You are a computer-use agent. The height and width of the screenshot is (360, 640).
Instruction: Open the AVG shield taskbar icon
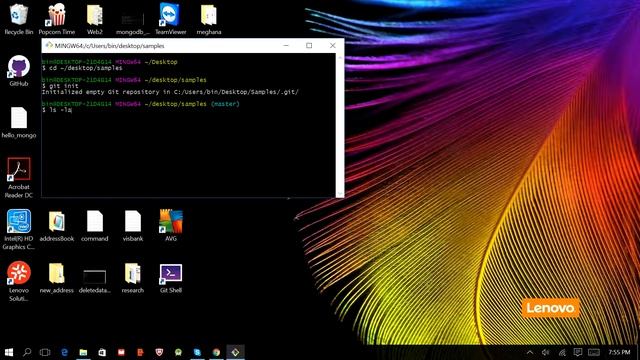tap(159, 352)
